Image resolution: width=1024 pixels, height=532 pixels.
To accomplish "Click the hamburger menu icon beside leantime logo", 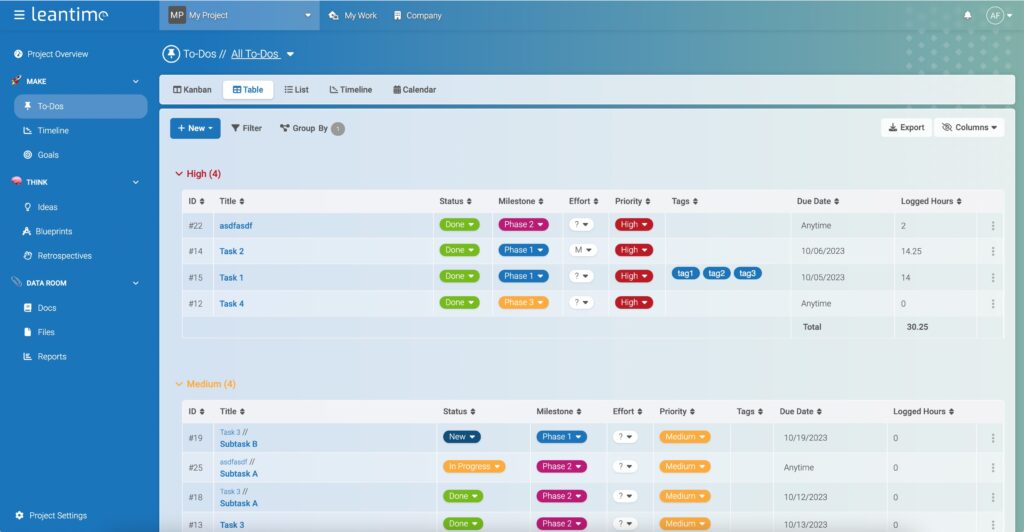I will pos(19,15).
